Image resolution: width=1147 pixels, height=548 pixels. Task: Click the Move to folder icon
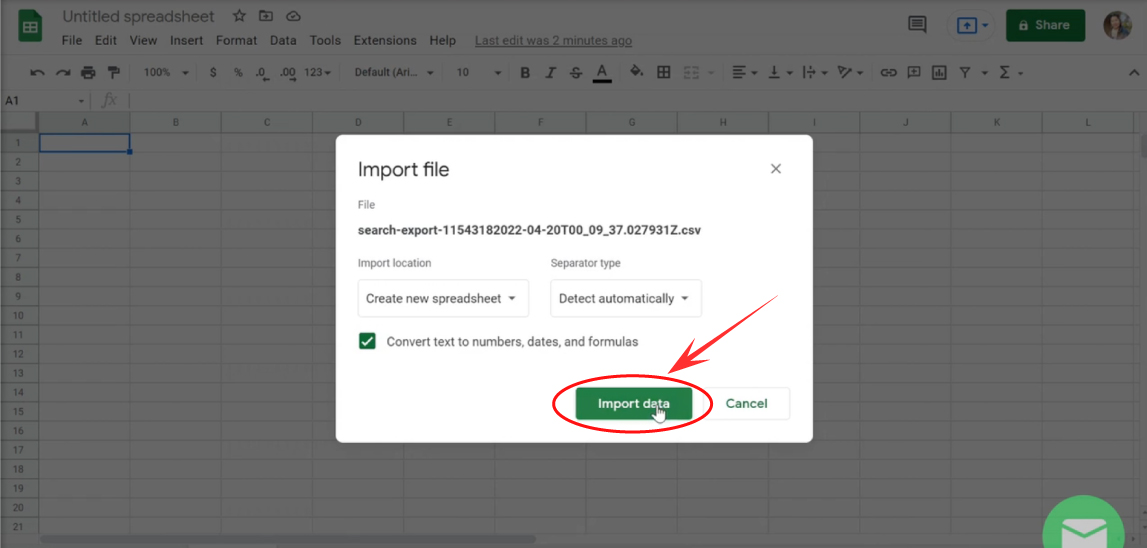pyautogui.click(x=266, y=16)
